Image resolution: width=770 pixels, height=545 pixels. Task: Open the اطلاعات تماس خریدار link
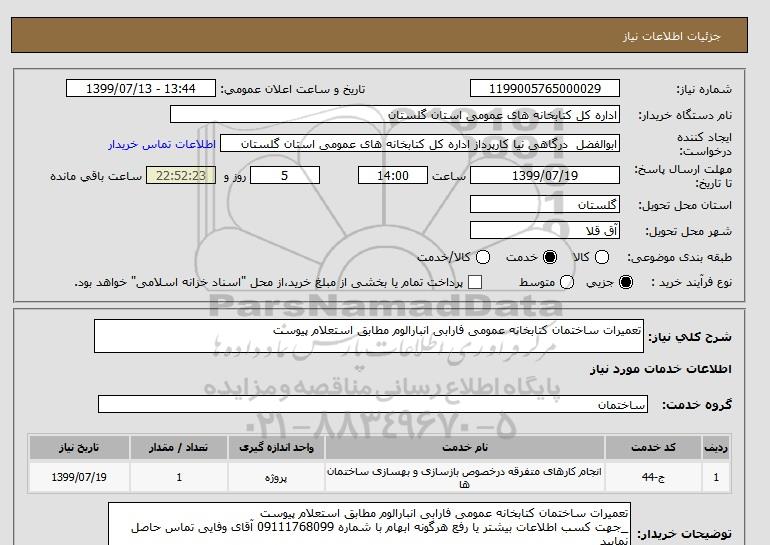coord(162,145)
